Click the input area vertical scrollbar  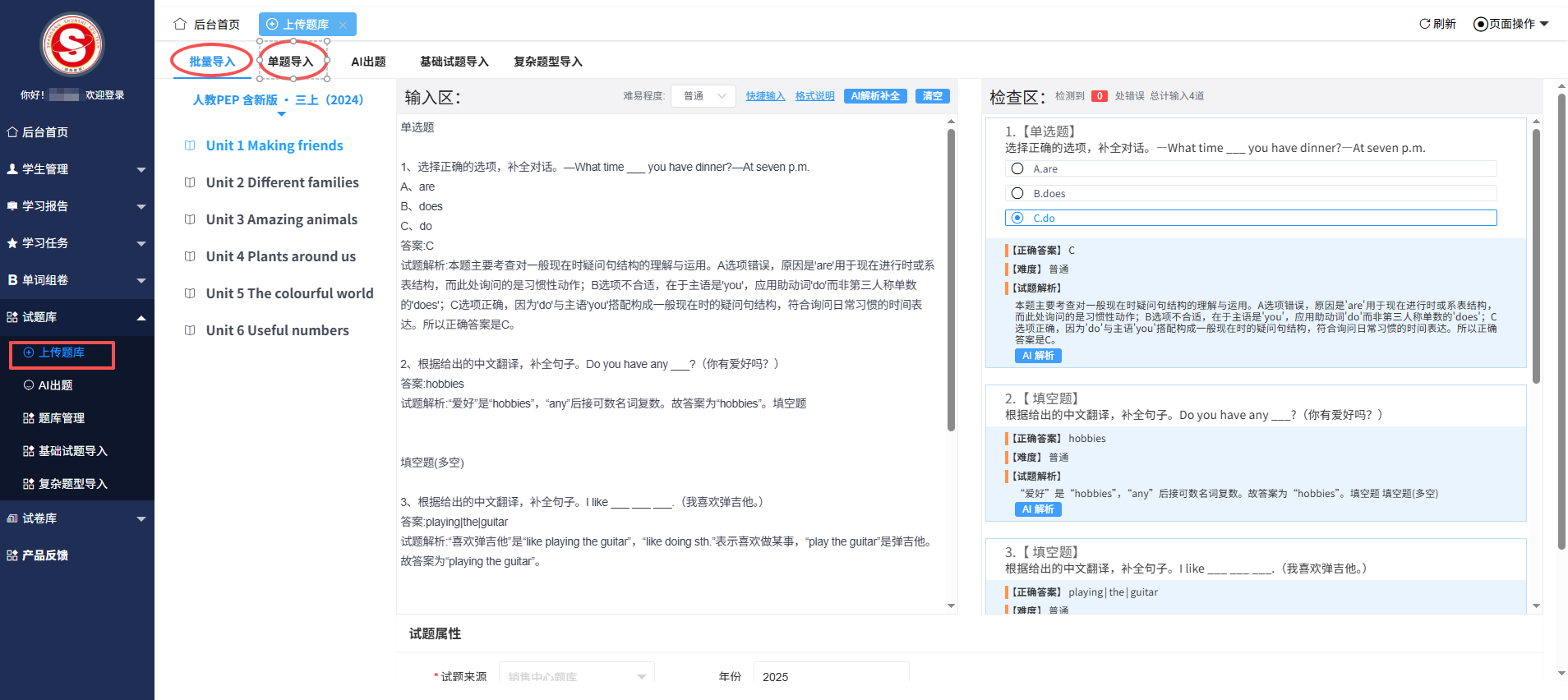951,279
